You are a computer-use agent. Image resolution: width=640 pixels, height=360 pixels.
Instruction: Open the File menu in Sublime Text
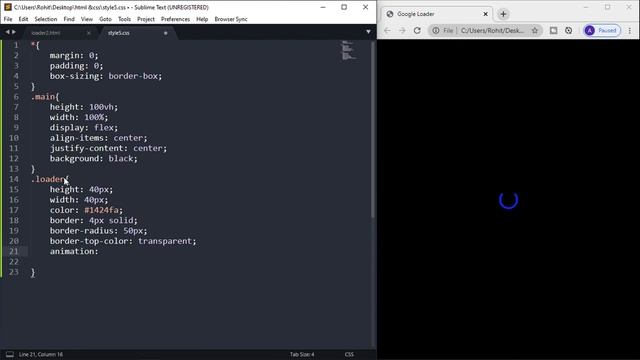[x=8, y=19]
